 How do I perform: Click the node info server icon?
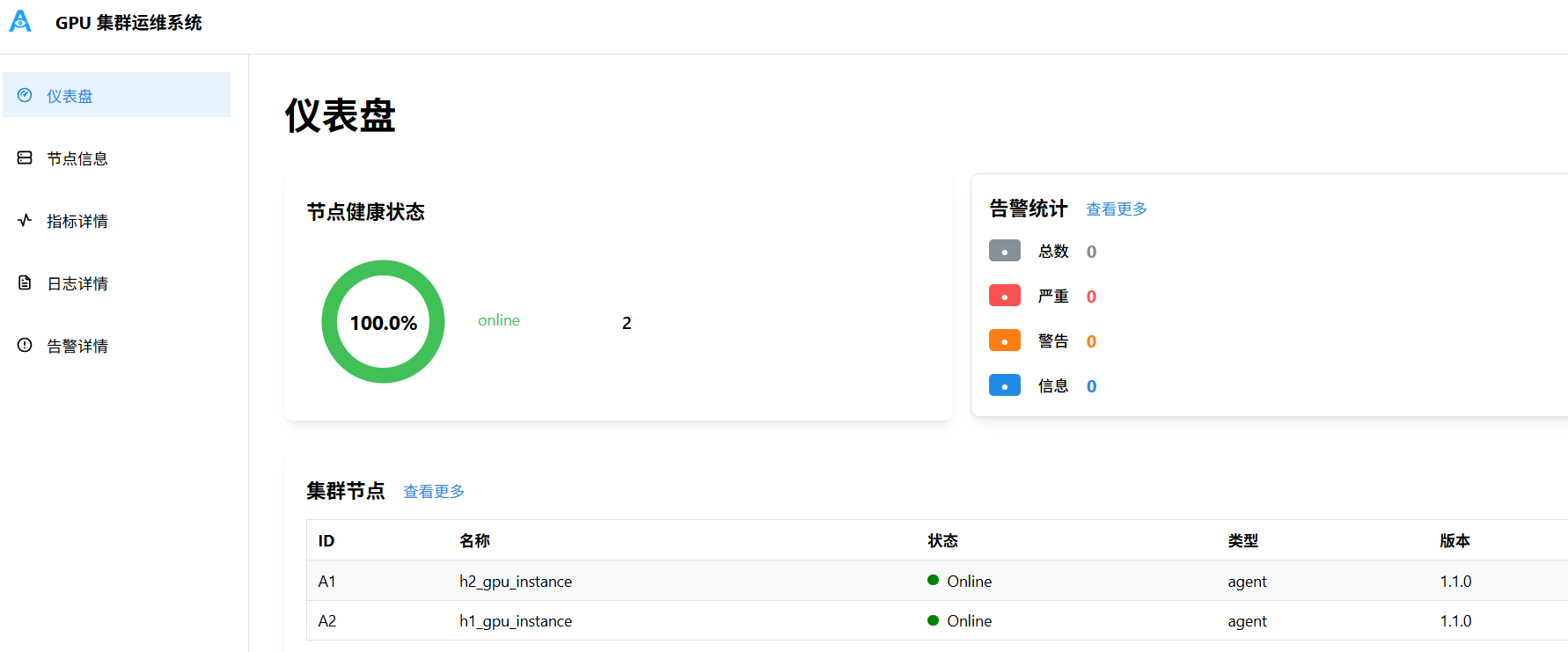tap(25, 158)
